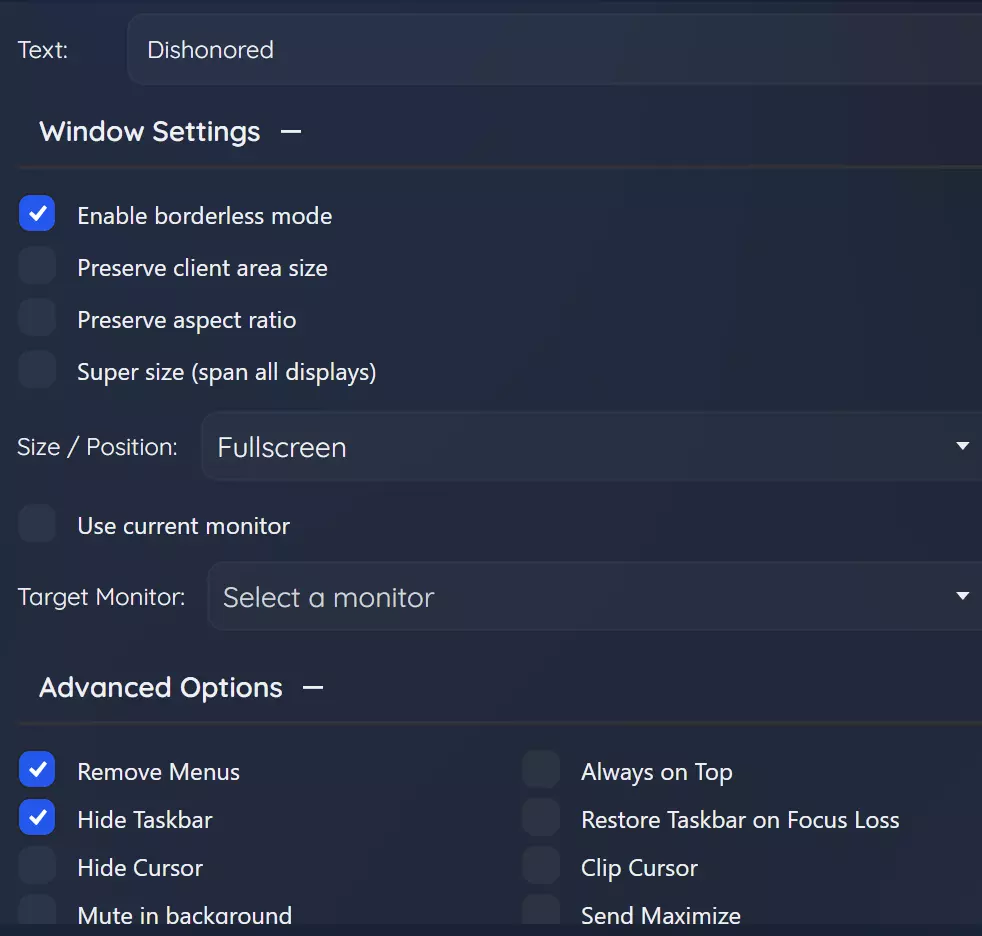
Task: Click the Advanced Options heading
Action: pyautogui.click(x=161, y=688)
